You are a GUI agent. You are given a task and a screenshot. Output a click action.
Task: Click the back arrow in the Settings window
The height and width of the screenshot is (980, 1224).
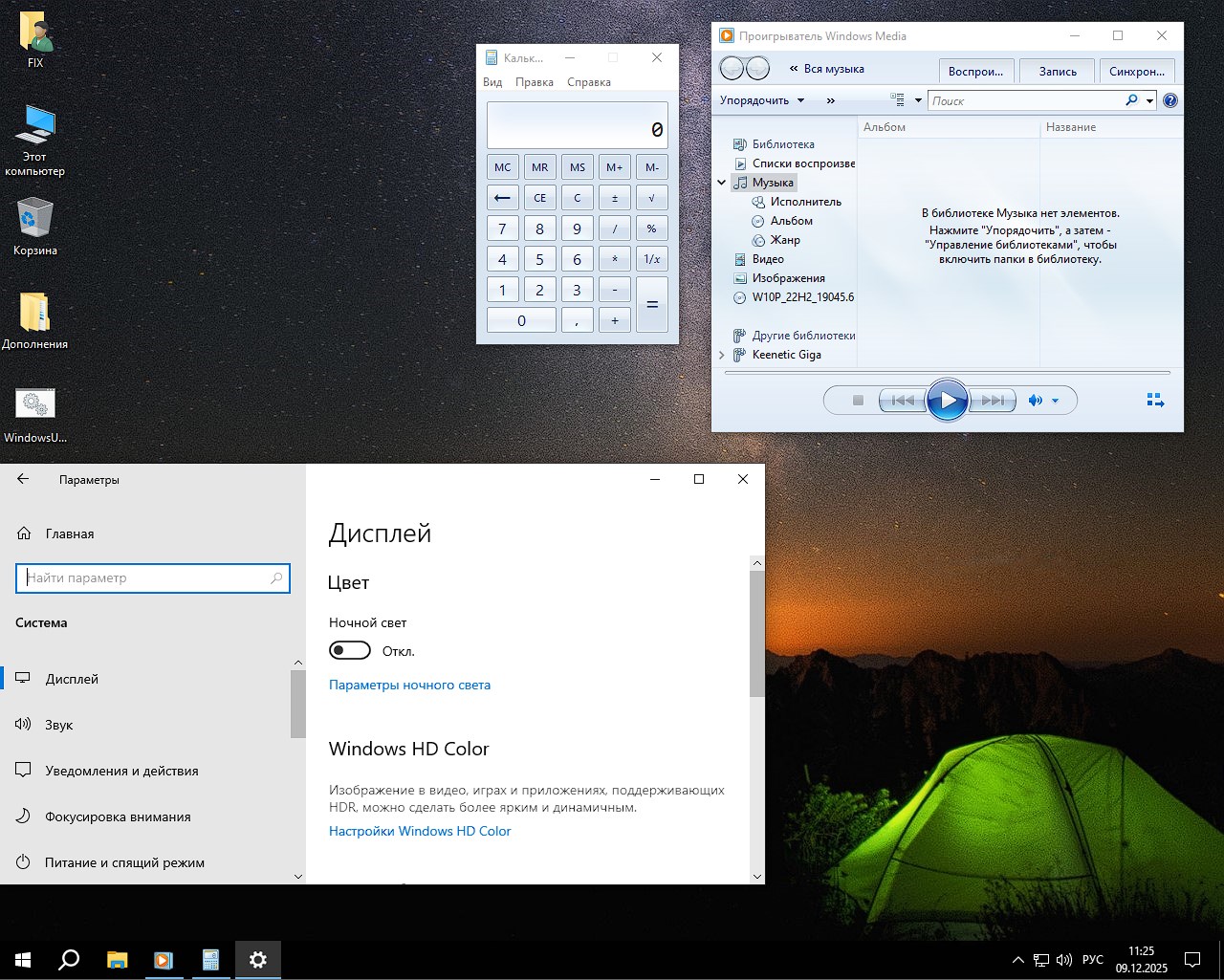pos(23,479)
